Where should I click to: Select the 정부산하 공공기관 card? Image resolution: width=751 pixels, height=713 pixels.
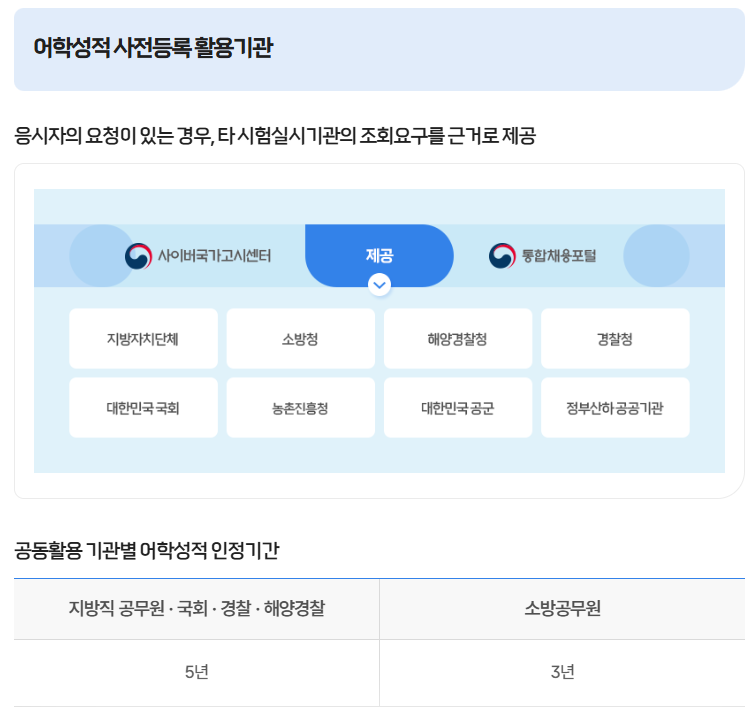point(615,408)
